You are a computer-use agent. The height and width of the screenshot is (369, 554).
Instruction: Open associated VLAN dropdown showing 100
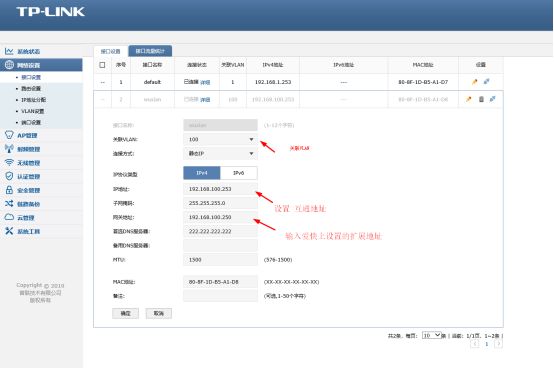(x=220, y=140)
